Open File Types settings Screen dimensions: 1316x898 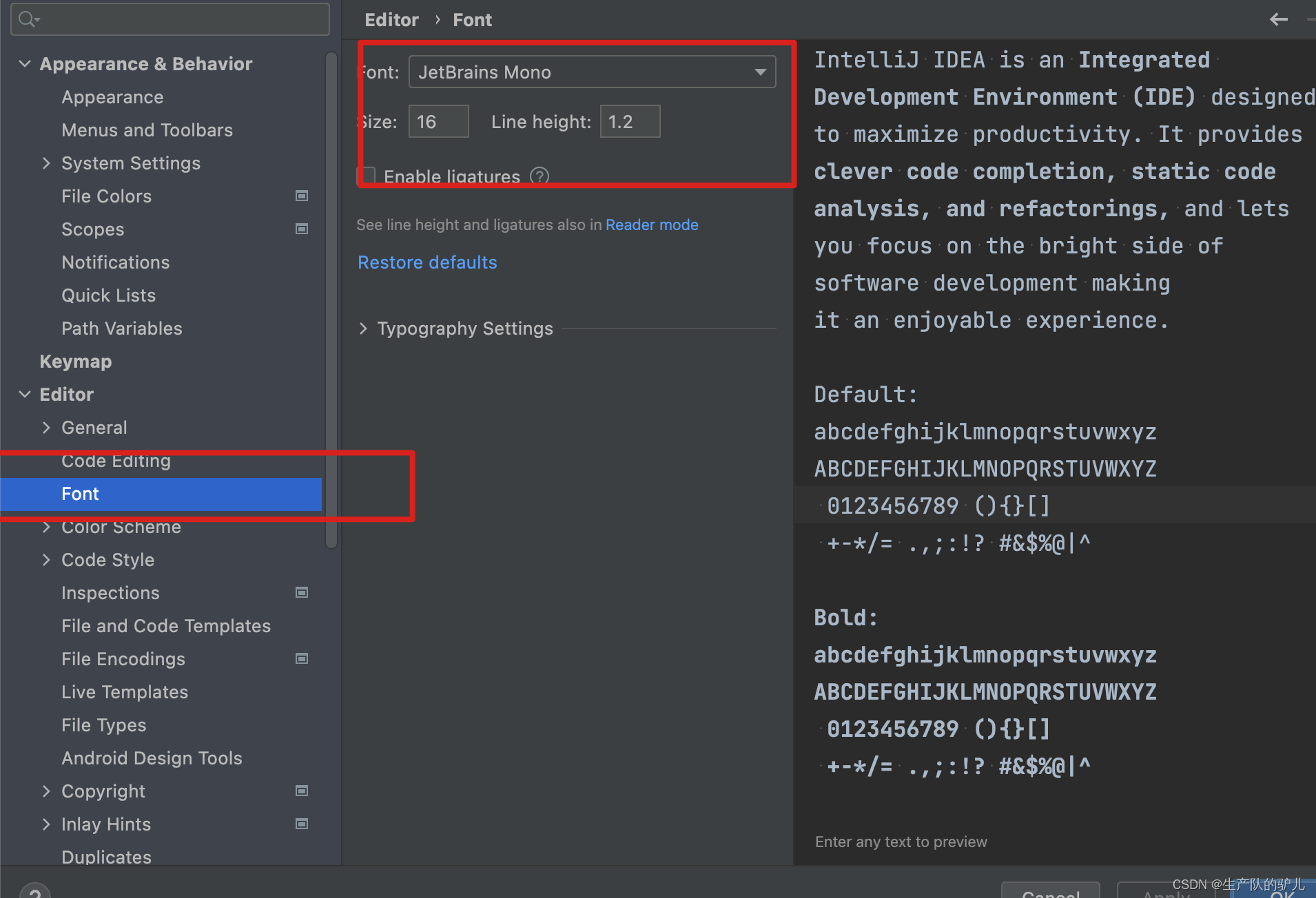point(103,725)
